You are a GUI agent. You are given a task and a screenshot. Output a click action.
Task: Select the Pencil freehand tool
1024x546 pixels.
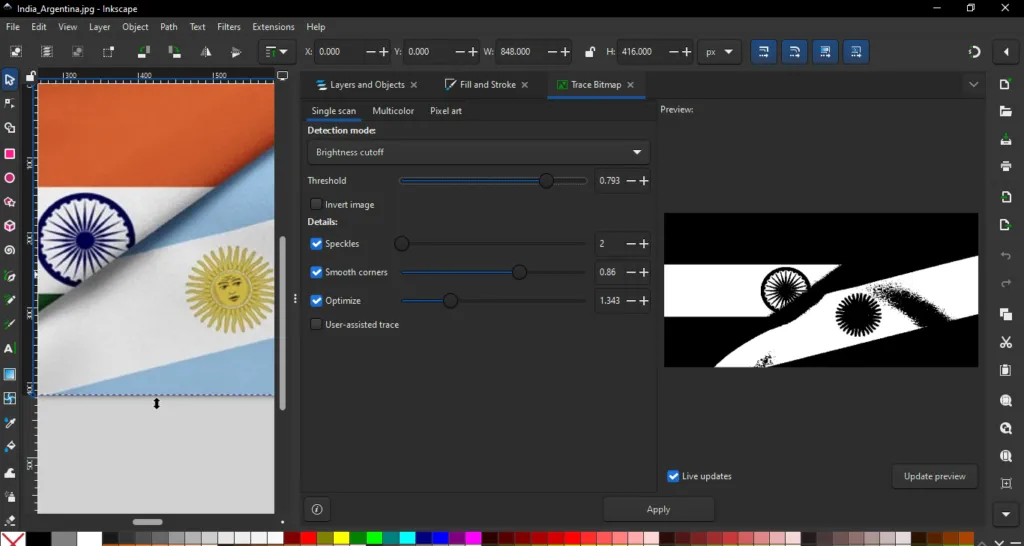pos(10,300)
